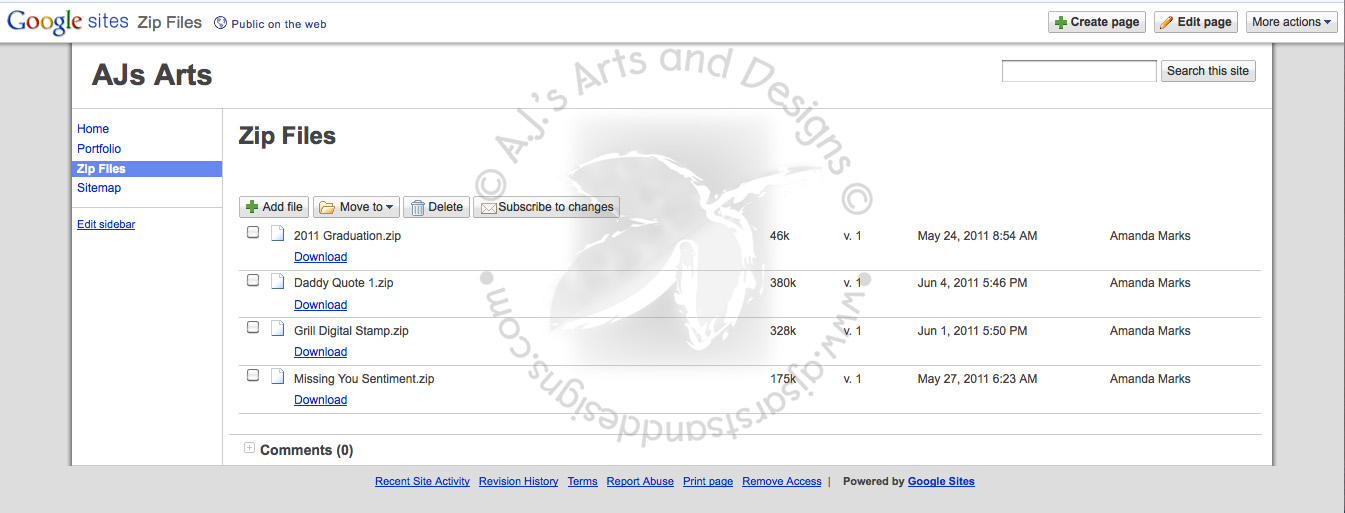Open the More actions dropdown
Viewport: 1345px width, 513px height.
click(x=1291, y=22)
